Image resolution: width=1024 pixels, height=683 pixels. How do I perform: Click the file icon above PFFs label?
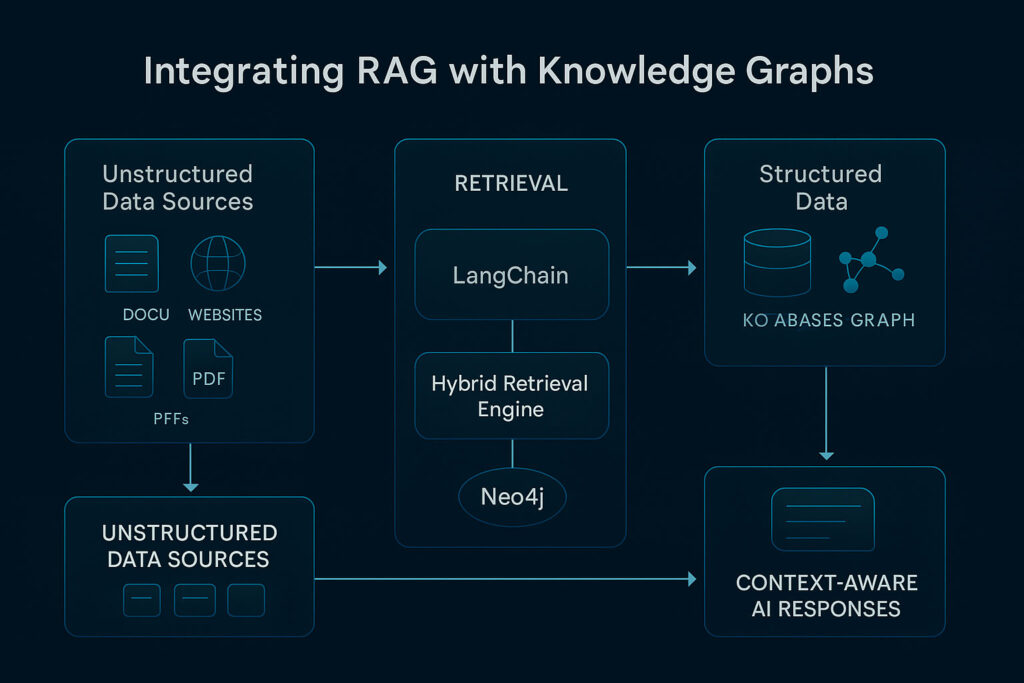tap(129, 366)
